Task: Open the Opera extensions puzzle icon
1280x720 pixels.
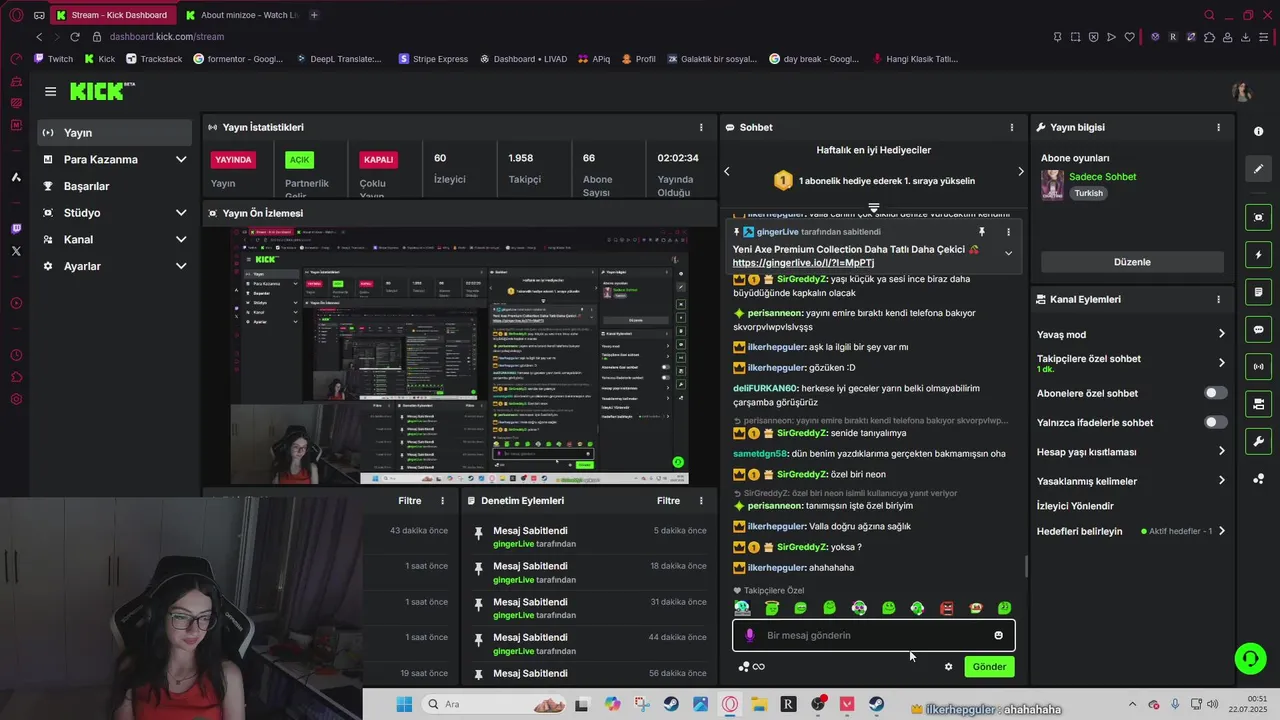Action: coord(1209,37)
